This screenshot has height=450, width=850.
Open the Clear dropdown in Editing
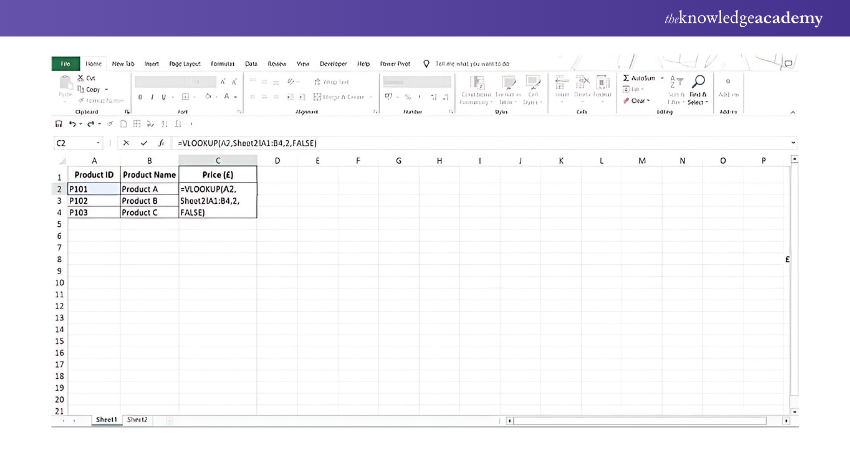(636, 101)
